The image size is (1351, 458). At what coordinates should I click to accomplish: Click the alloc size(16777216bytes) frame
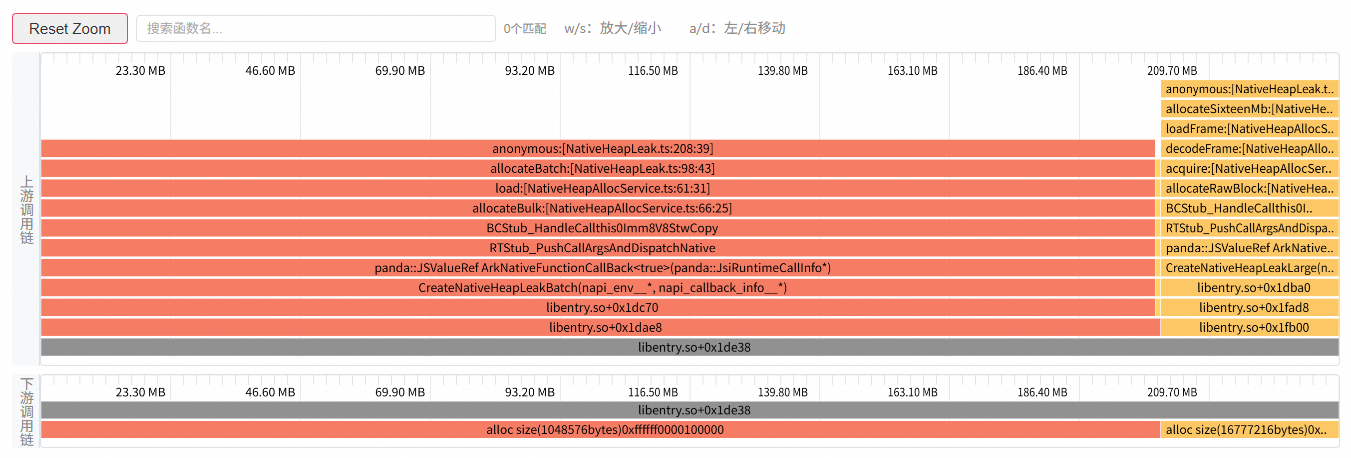(x=1250, y=430)
